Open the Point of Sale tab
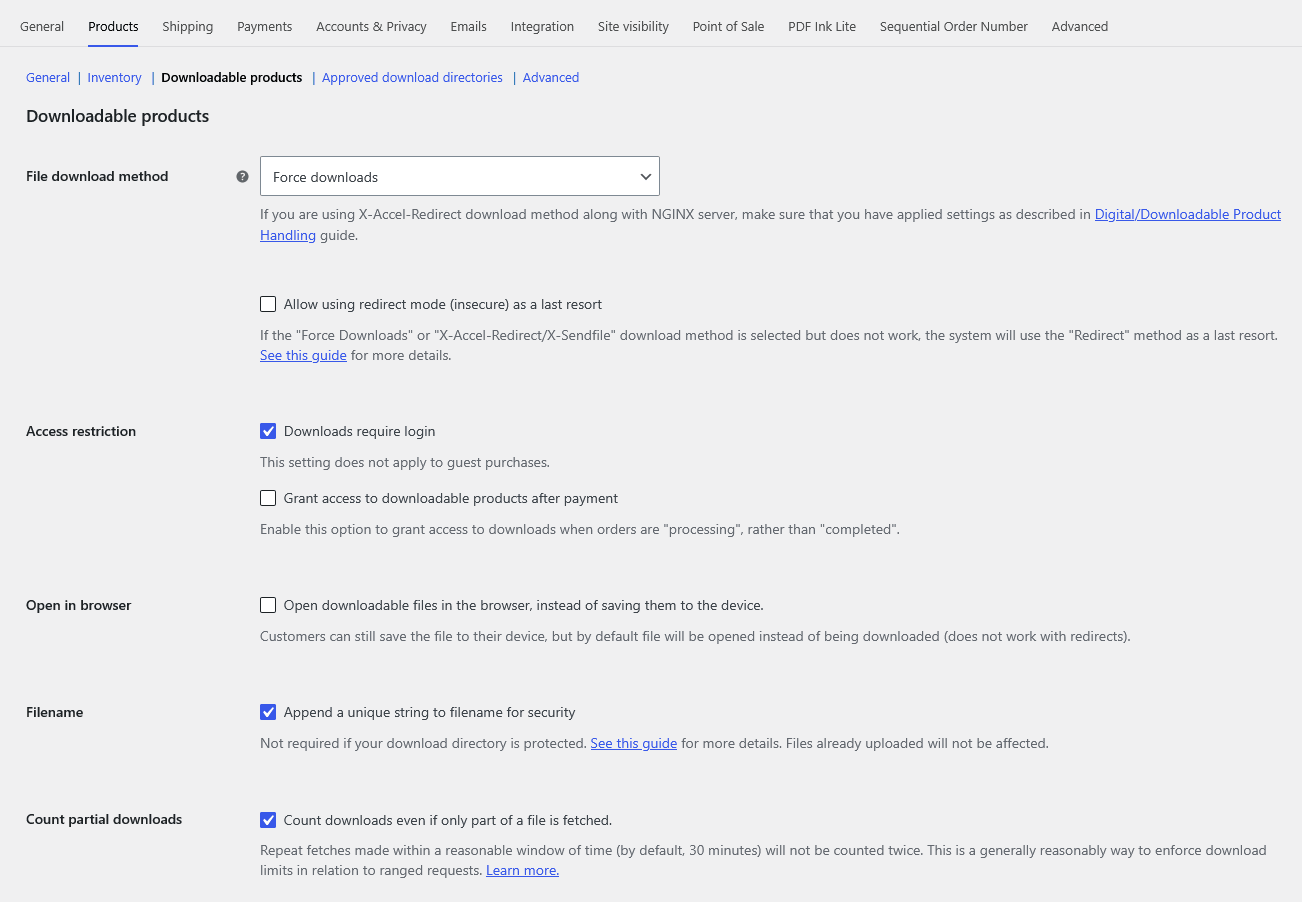Viewport: 1302px width, 902px height. [x=728, y=26]
